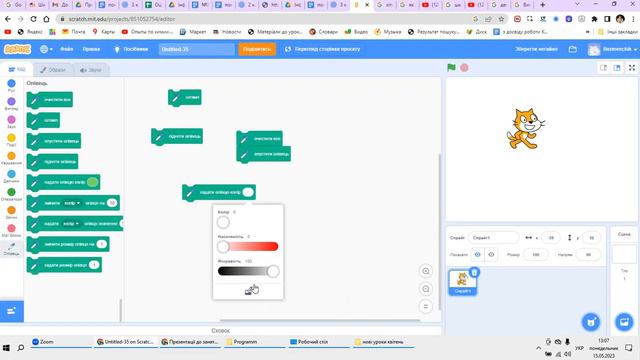Click value in set pen size block
640x360 pixels.
pyautogui.click(x=94, y=265)
